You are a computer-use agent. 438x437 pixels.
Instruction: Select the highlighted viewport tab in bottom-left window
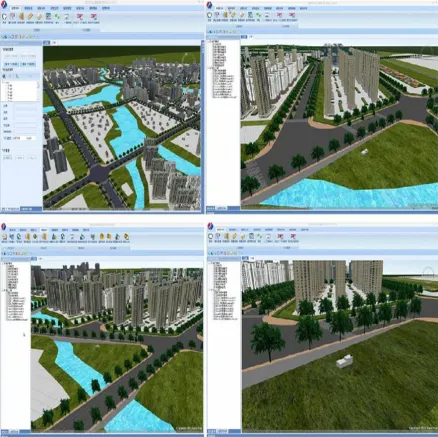34,258
